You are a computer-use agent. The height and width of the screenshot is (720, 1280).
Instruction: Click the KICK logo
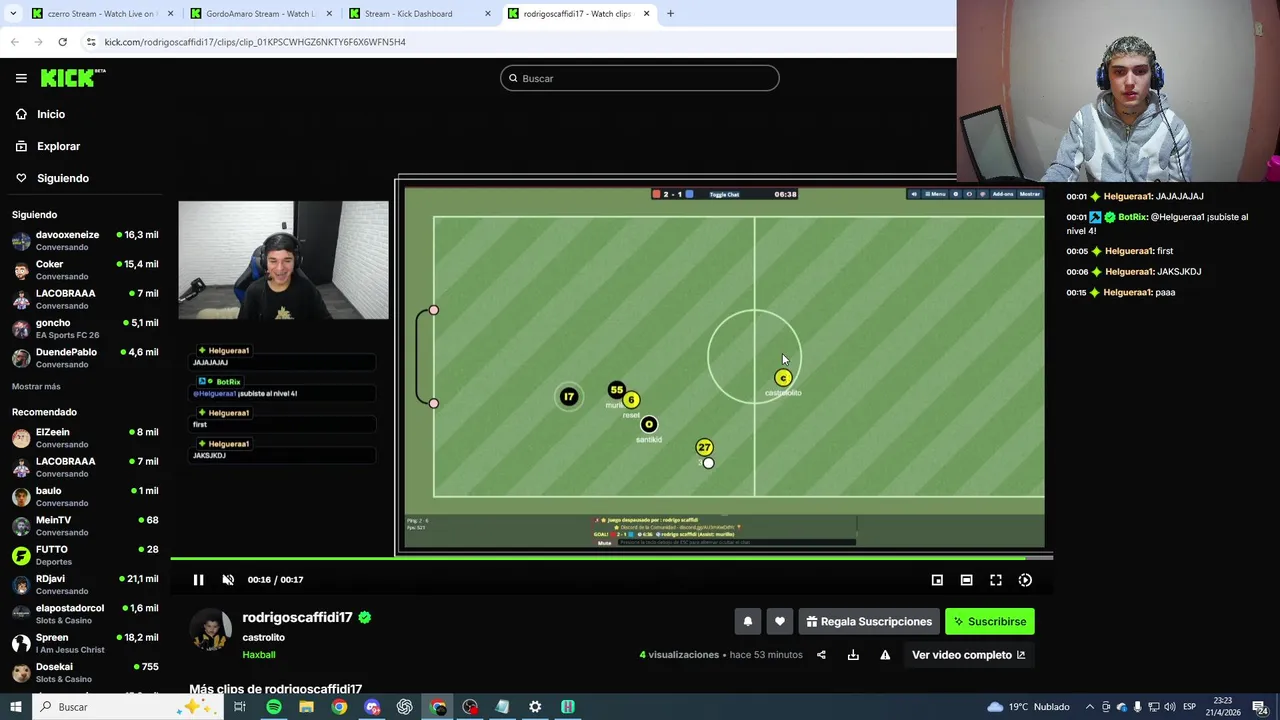(73, 78)
